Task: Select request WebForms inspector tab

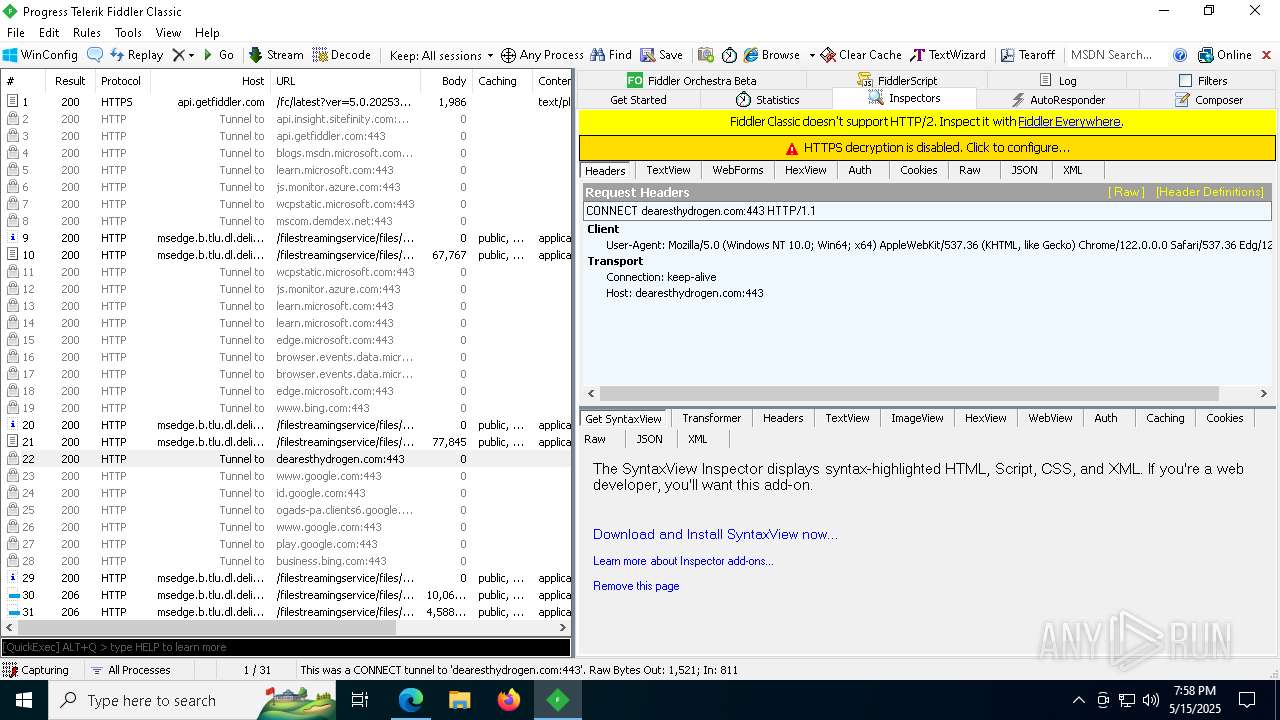Action: coord(738,170)
